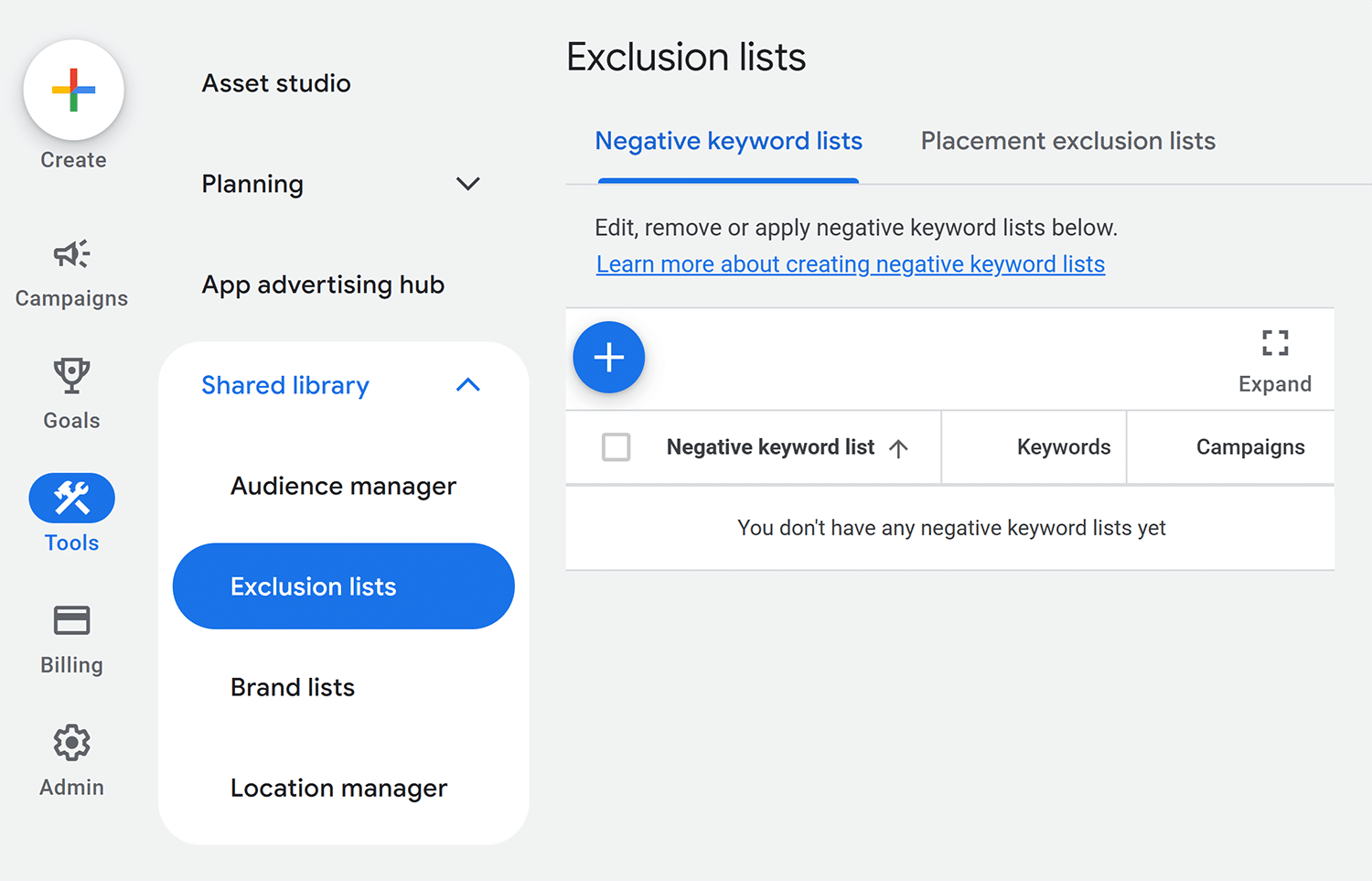Select the Planning menu label
Image resolution: width=1372 pixels, height=881 pixels.
coord(252,185)
